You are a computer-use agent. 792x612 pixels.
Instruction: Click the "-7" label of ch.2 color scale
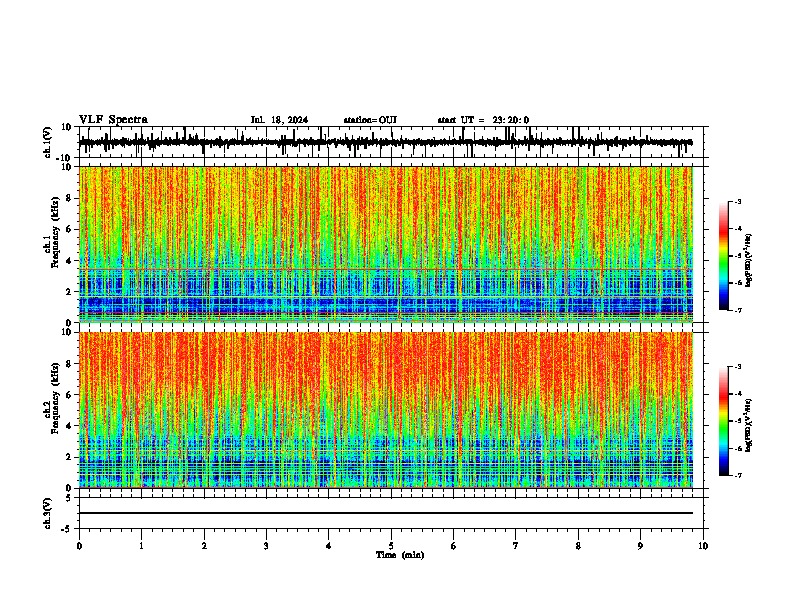(737, 476)
